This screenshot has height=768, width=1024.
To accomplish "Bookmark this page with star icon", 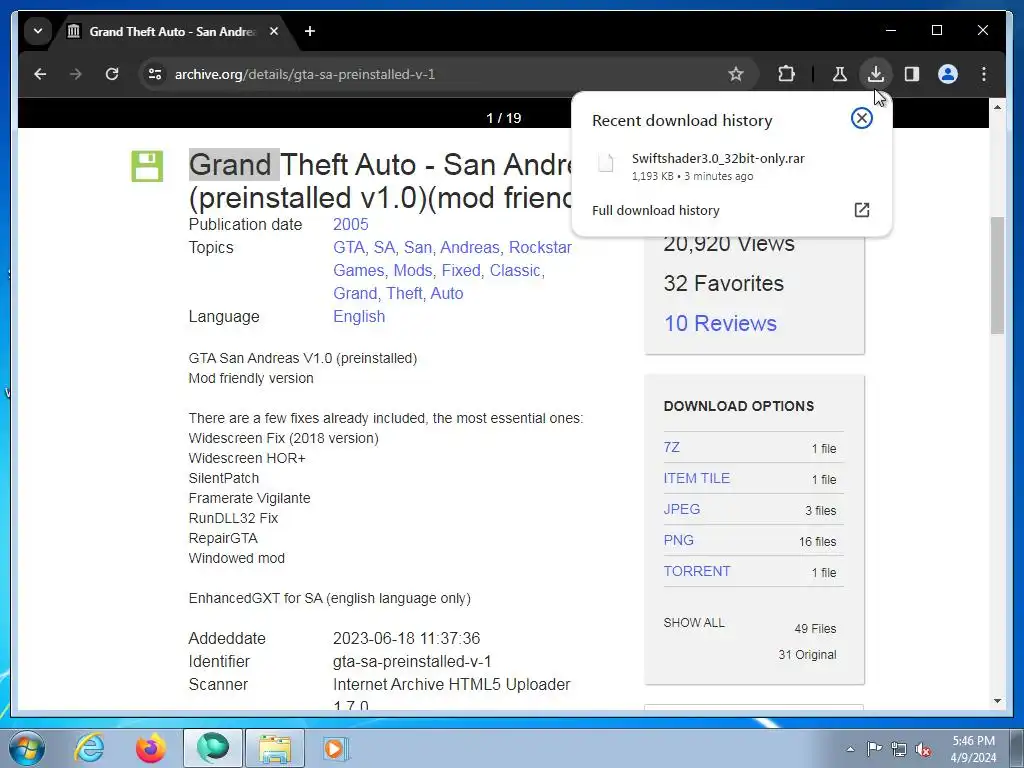I will pyautogui.click(x=736, y=74).
